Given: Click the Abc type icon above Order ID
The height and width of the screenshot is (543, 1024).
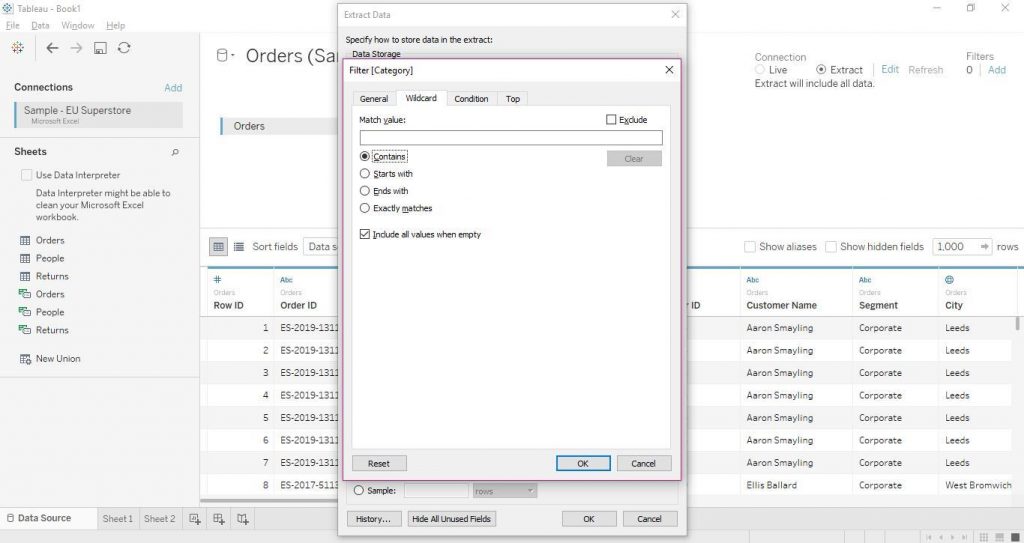Looking at the screenshot, I should click(x=286, y=280).
